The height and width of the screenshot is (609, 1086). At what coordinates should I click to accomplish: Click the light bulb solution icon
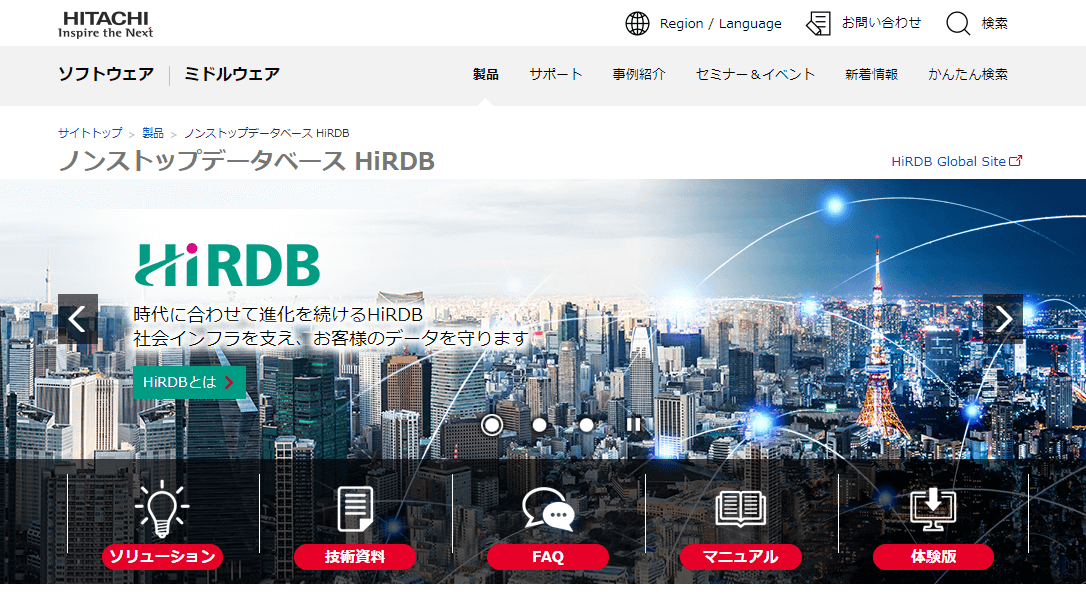click(x=162, y=509)
